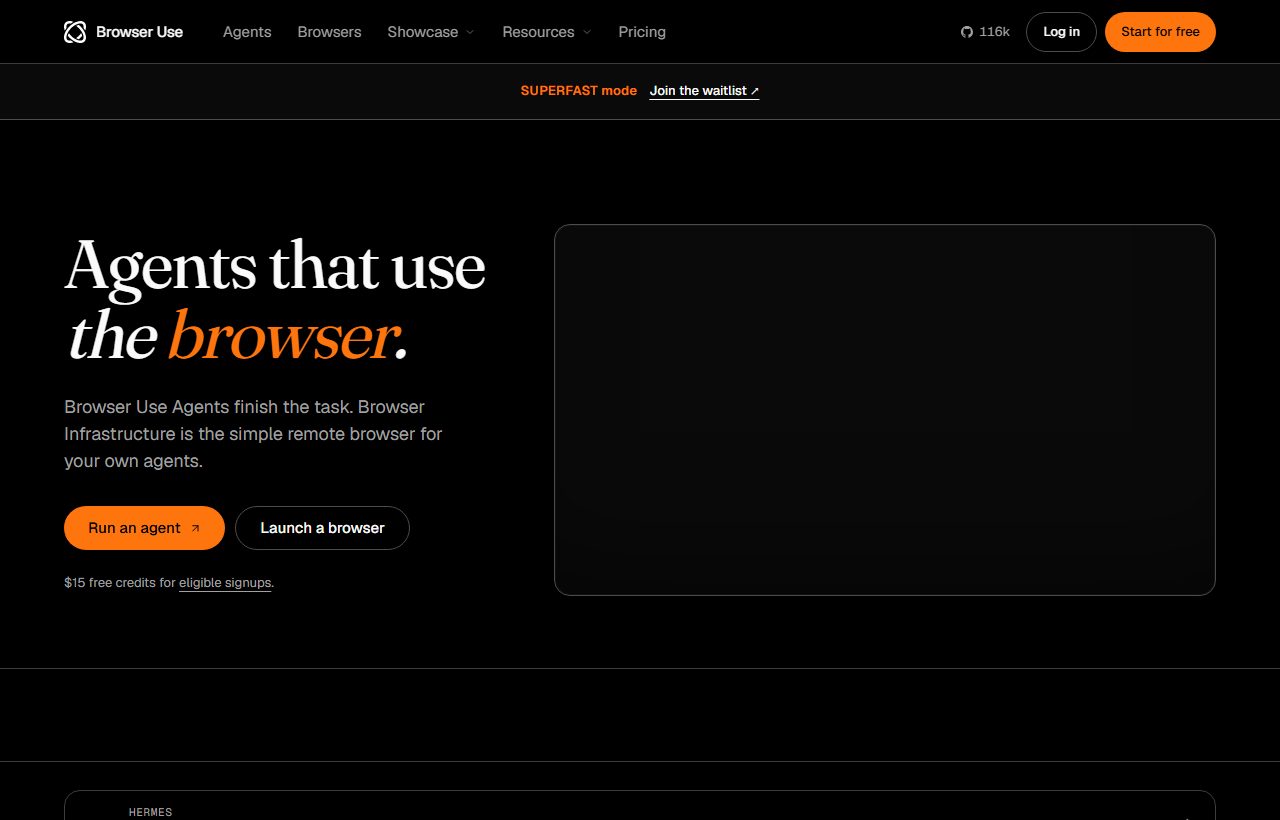Click the Browser Use logo icon
Screen dimensions: 1280x820
coord(75,32)
